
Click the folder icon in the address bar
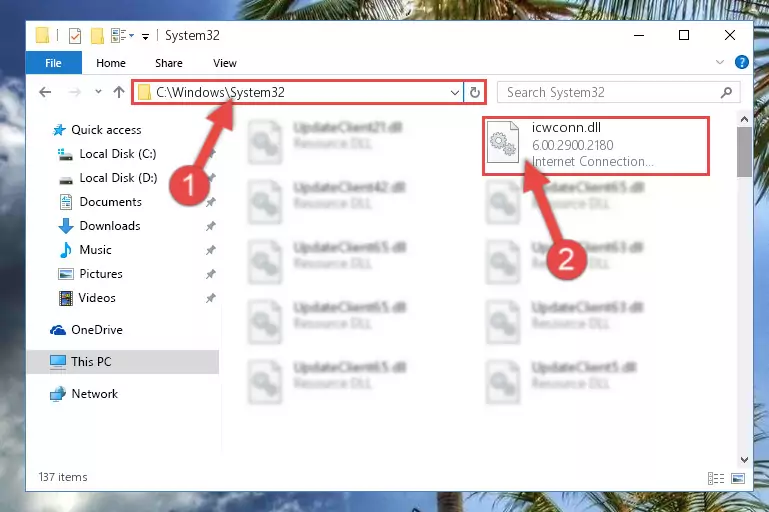(x=144, y=92)
